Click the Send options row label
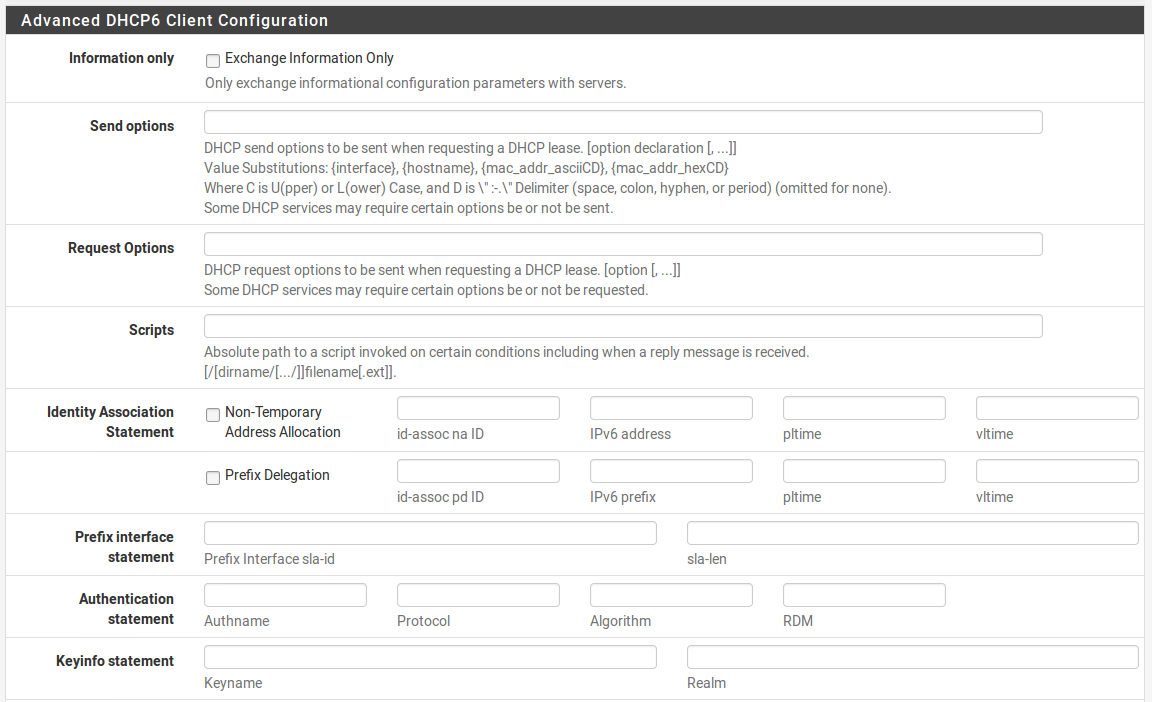1152x702 pixels. point(132,126)
